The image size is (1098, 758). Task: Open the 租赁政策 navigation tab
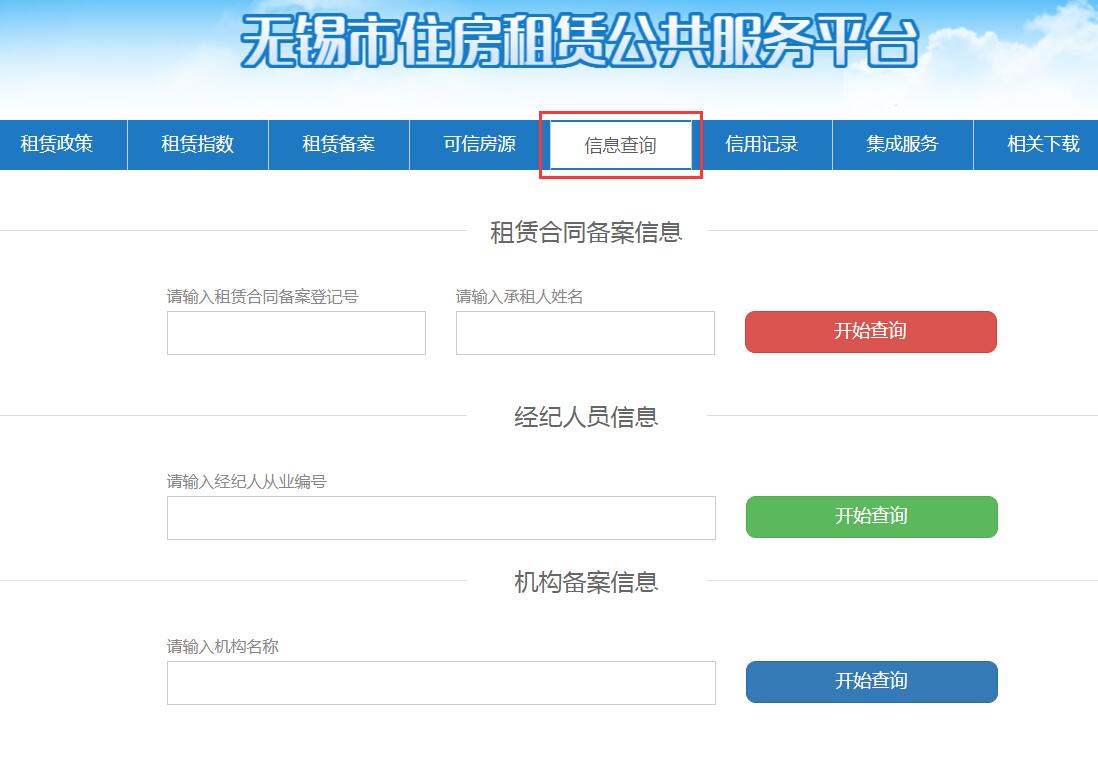click(x=57, y=144)
